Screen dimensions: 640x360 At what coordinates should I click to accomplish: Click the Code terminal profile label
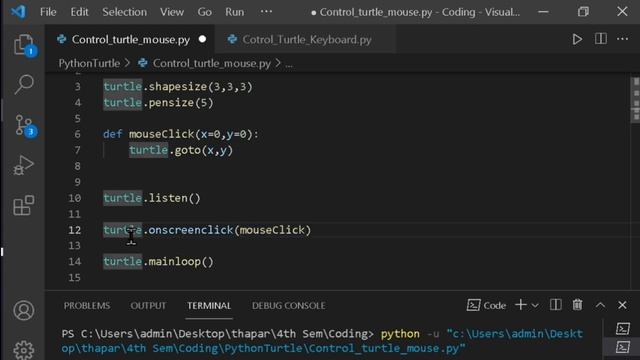(x=486, y=305)
